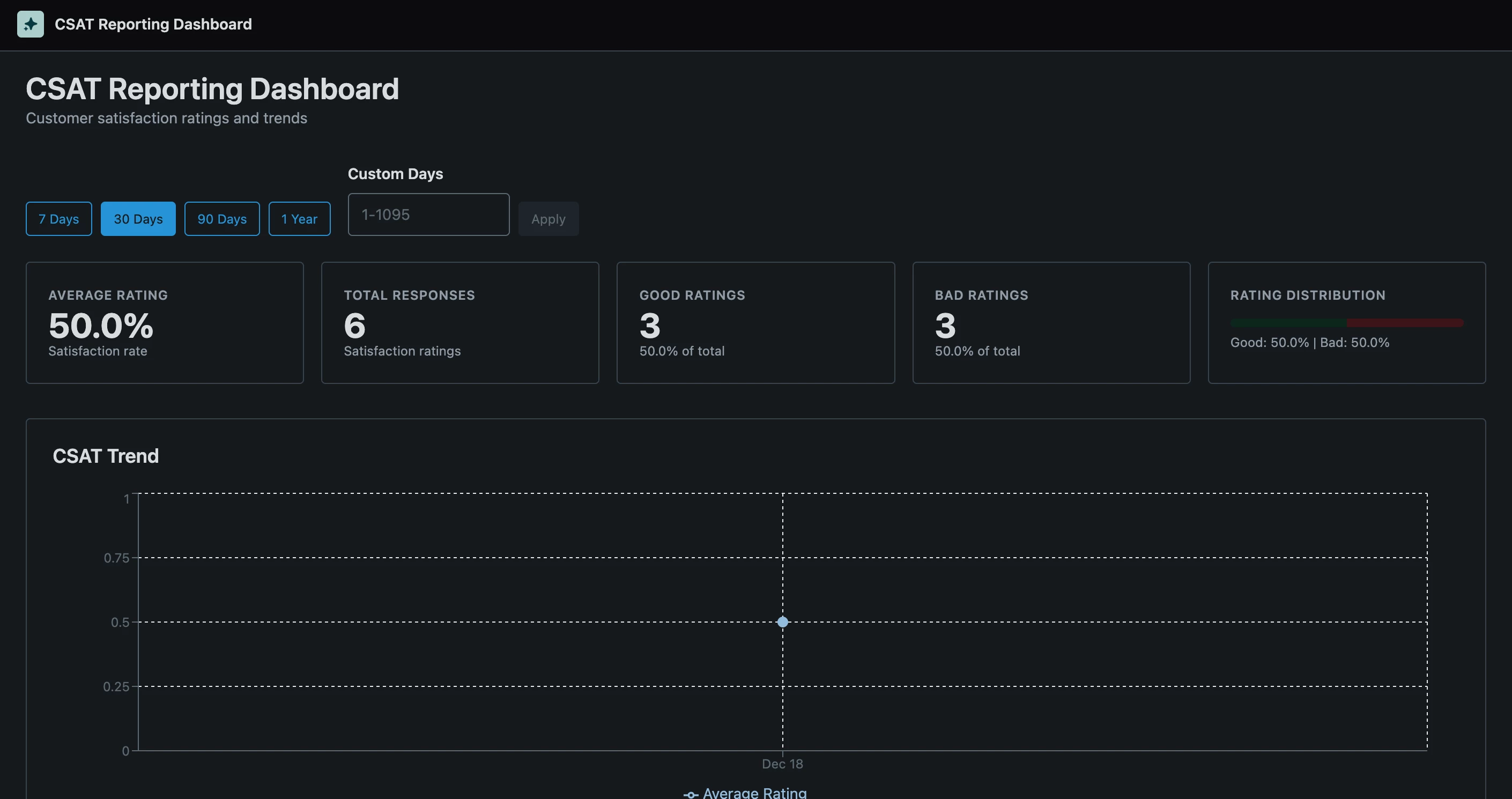Image resolution: width=1512 pixels, height=799 pixels.
Task: Open the Total Responses card
Action: pos(459,323)
